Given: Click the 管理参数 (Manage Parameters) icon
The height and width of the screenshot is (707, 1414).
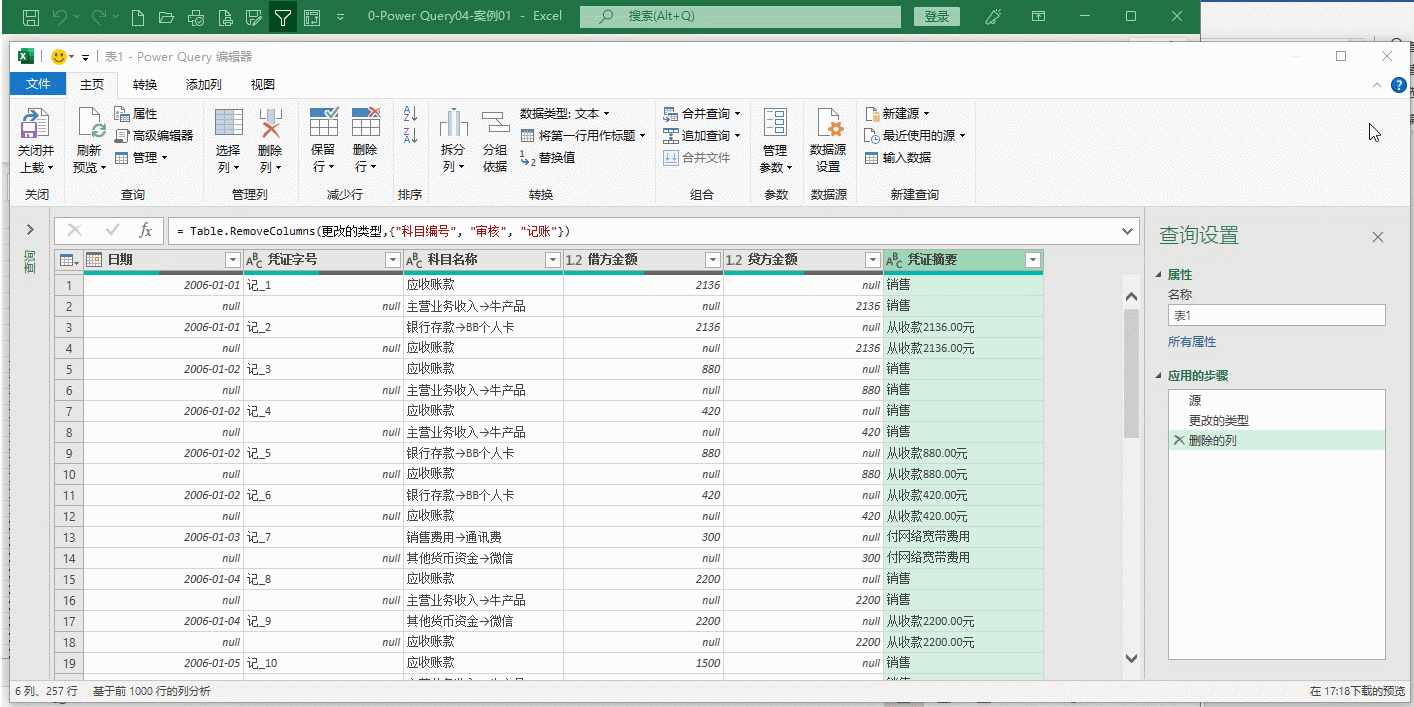Looking at the screenshot, I should point(775,123).
